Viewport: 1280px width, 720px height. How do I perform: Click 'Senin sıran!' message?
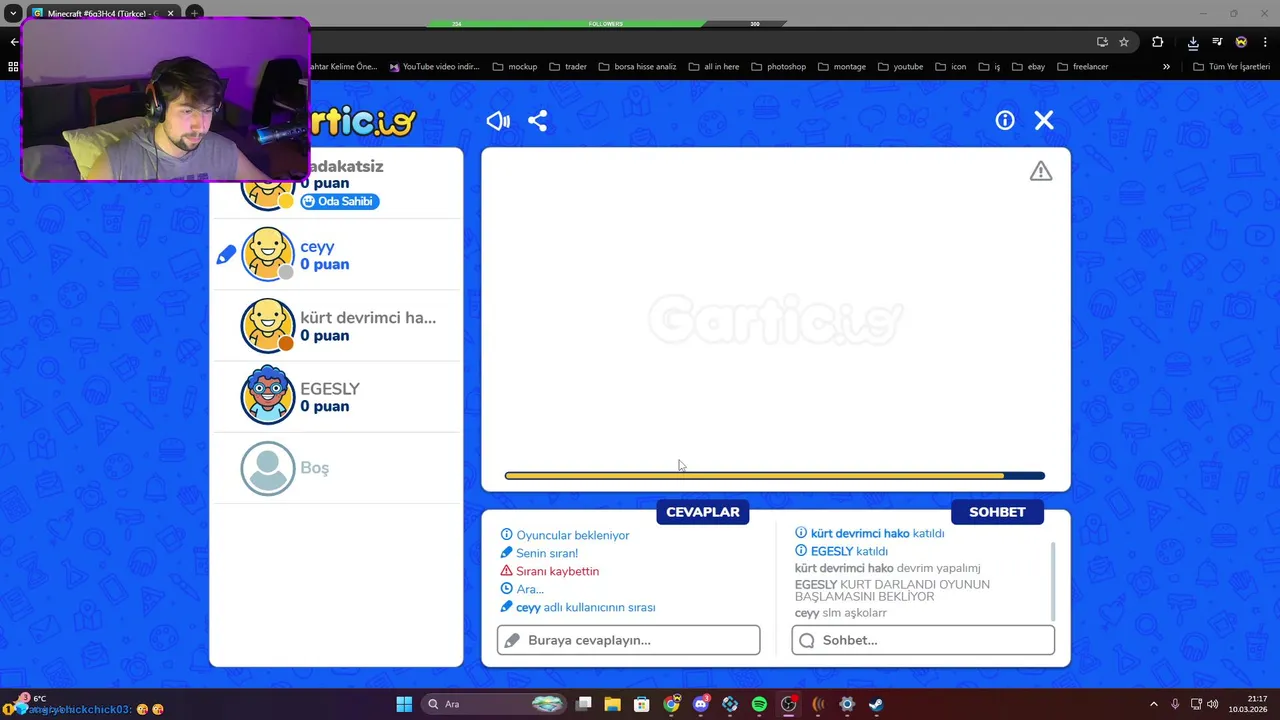click(x=547, y=553)
